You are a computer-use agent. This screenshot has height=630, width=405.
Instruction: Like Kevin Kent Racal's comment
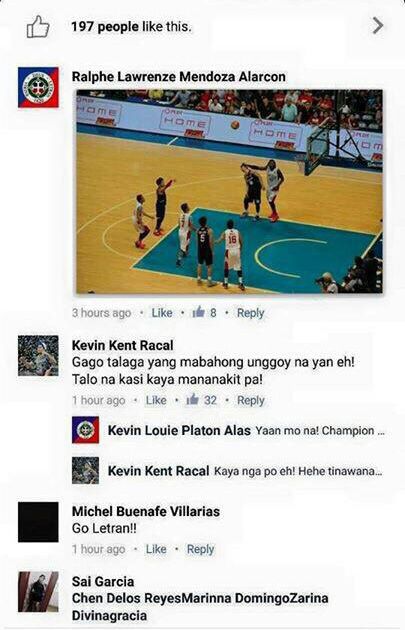click(156, 400)
